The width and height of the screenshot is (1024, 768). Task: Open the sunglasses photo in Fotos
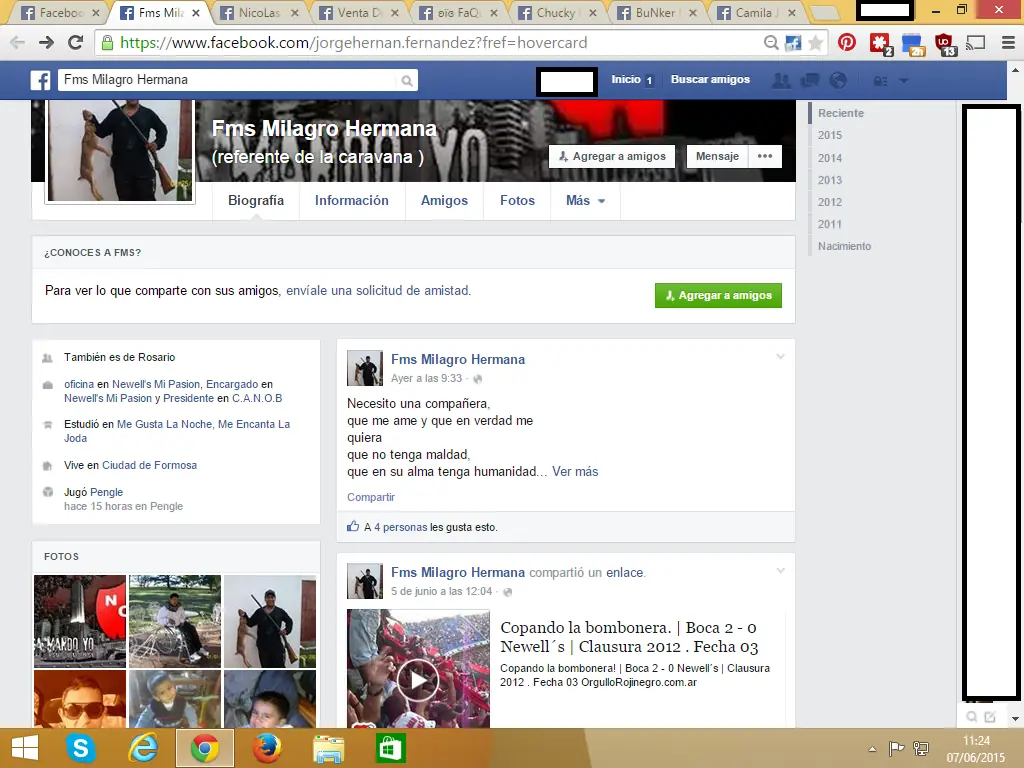(80, 699)
